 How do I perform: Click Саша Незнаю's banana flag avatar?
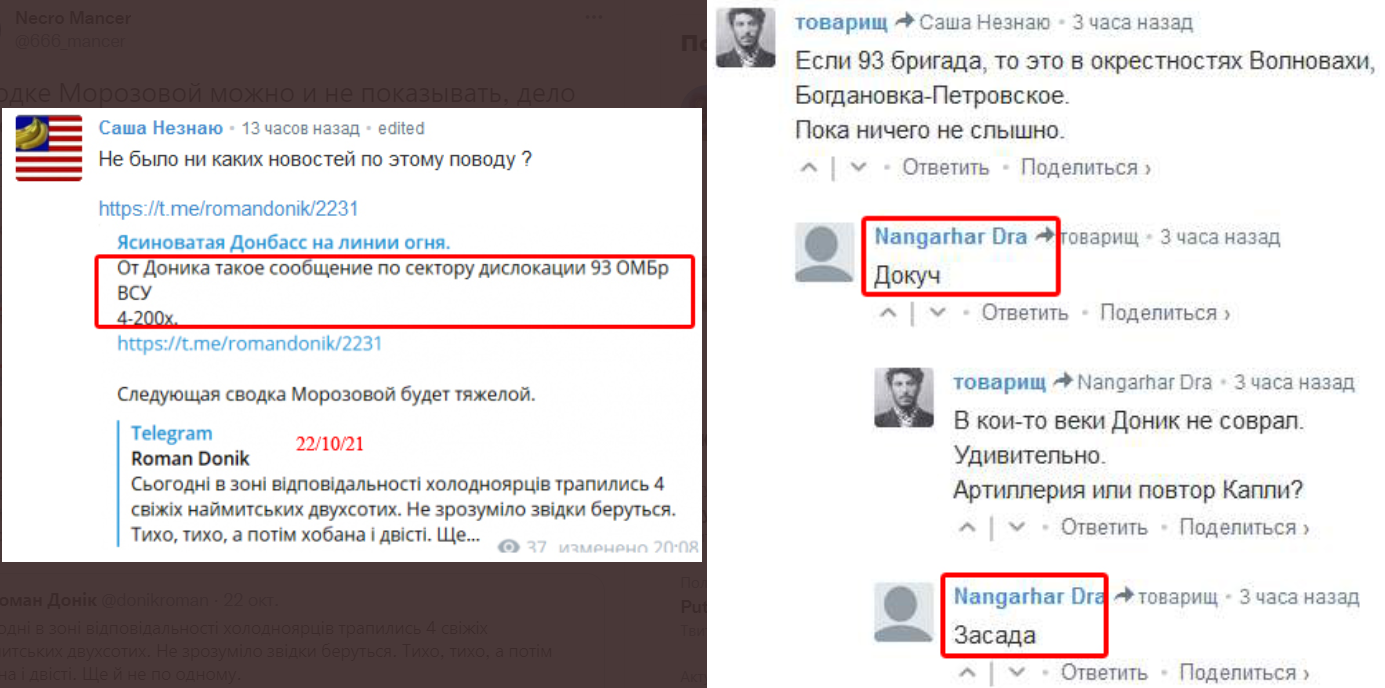[x=49, y=148]
